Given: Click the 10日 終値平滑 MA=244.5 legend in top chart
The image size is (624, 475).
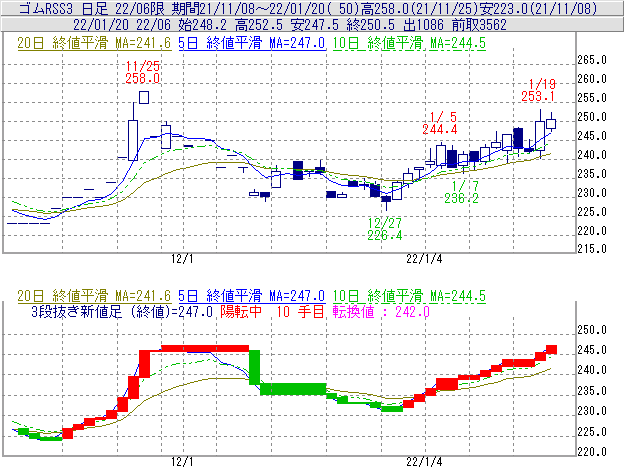Looking at the screenshot, I should click(x=409, y=43).
